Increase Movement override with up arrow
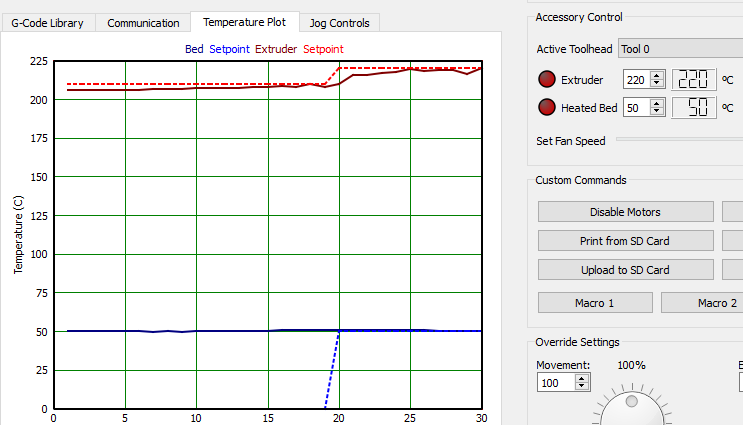743x425 pixels. (581, 378)
